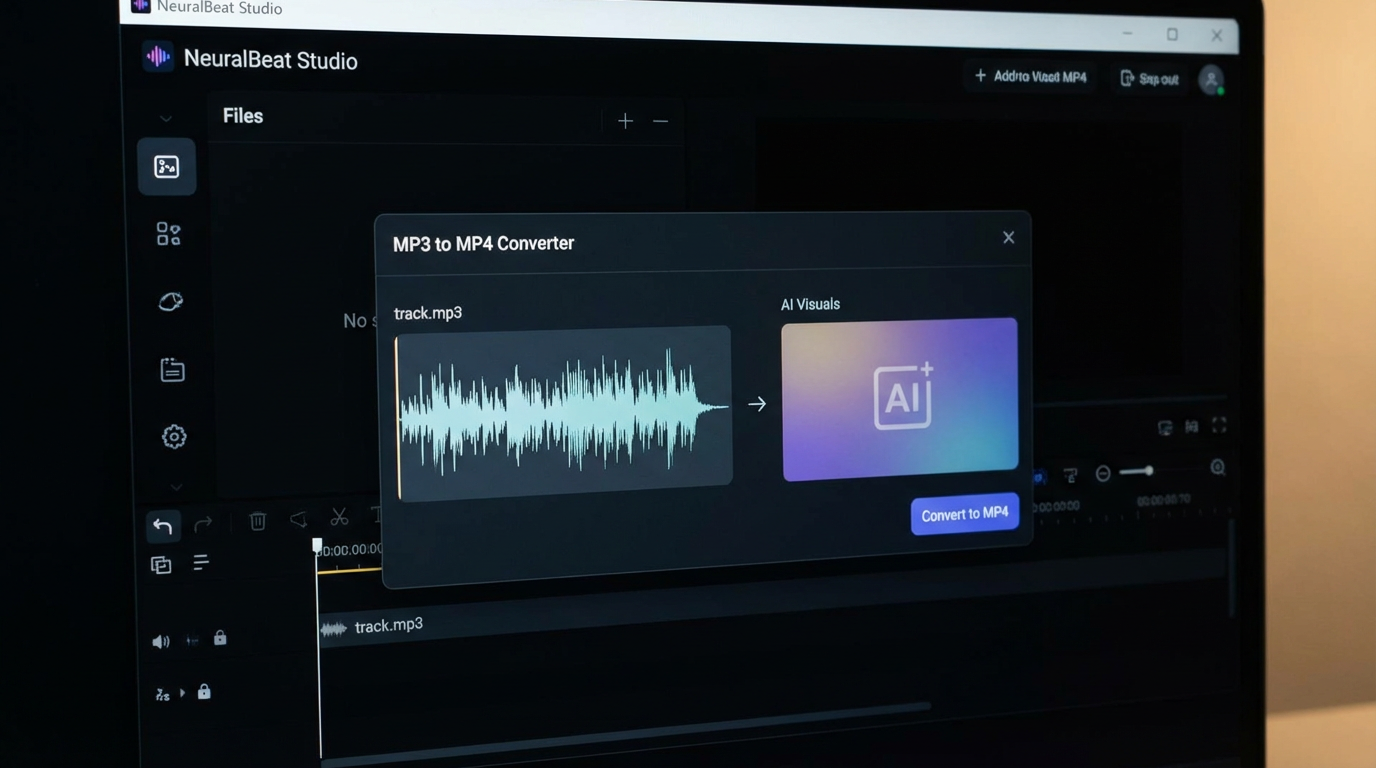The height and width of the screenshot is (768, 1376).
Task: Open the notes document sidebar icon
Action: [172, 369]
